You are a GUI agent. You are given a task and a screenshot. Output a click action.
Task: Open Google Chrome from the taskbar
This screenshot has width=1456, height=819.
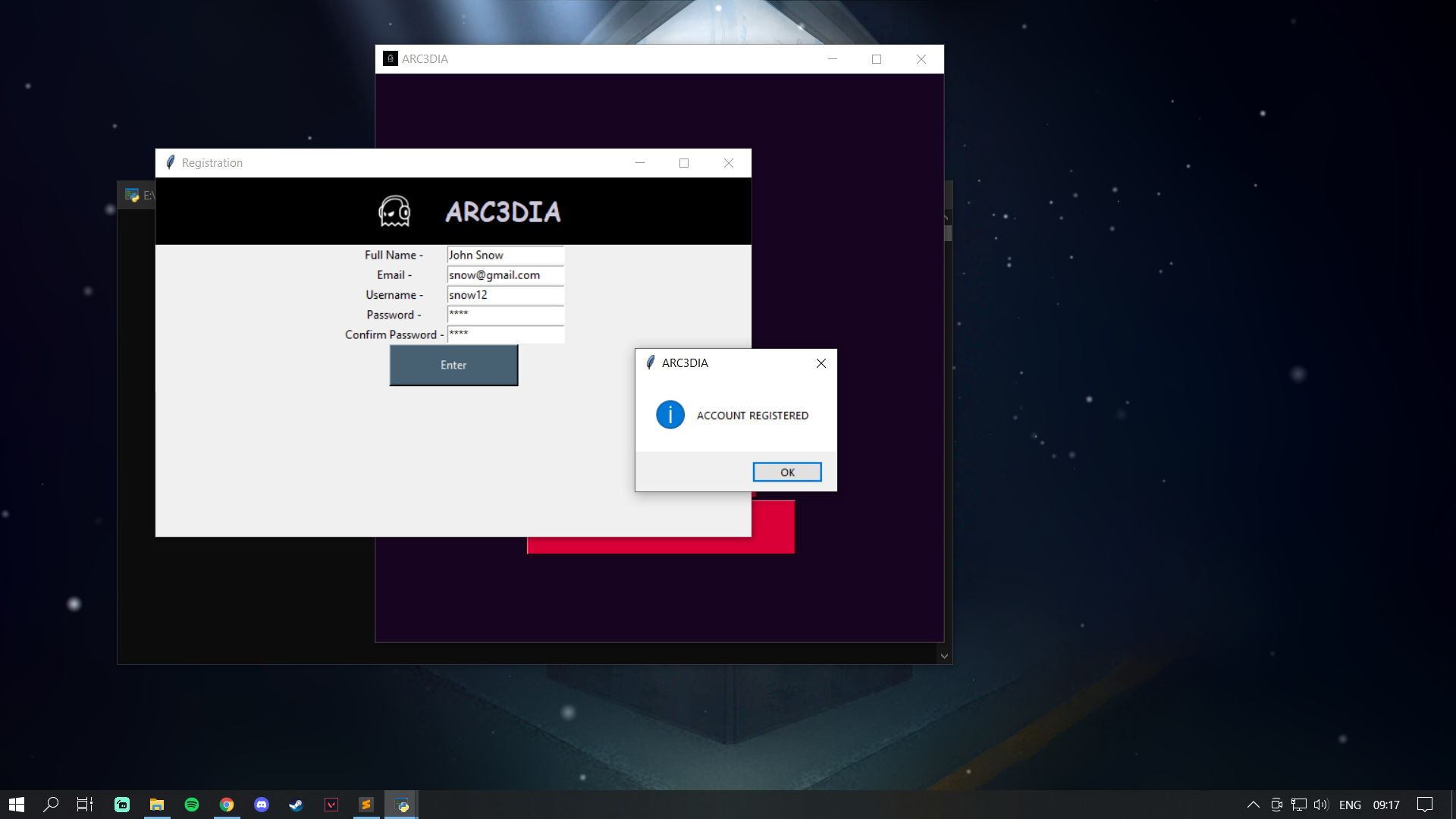click(227, 805)
